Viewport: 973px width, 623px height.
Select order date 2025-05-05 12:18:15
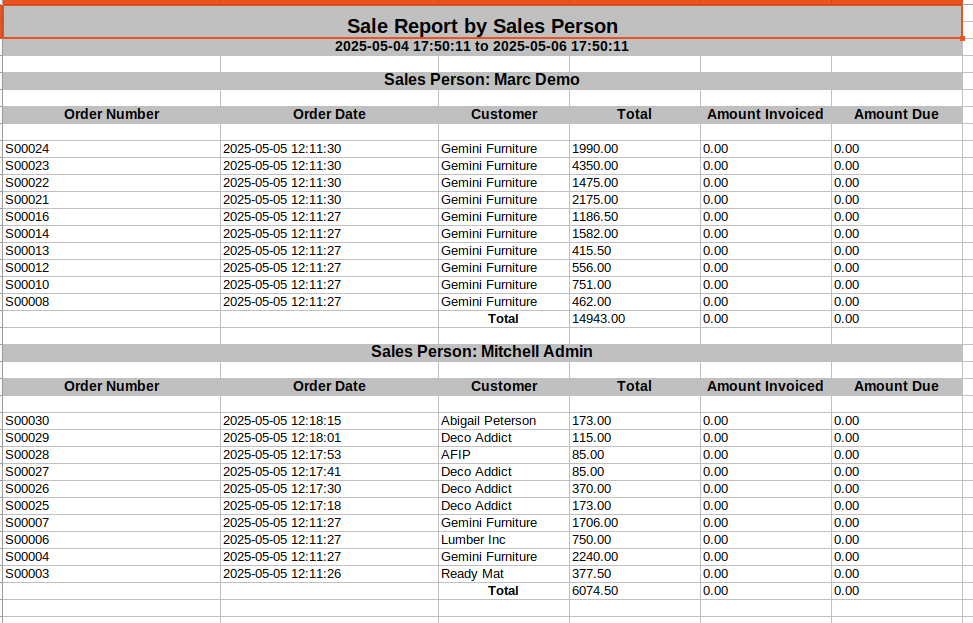click(x=330, y=421)
